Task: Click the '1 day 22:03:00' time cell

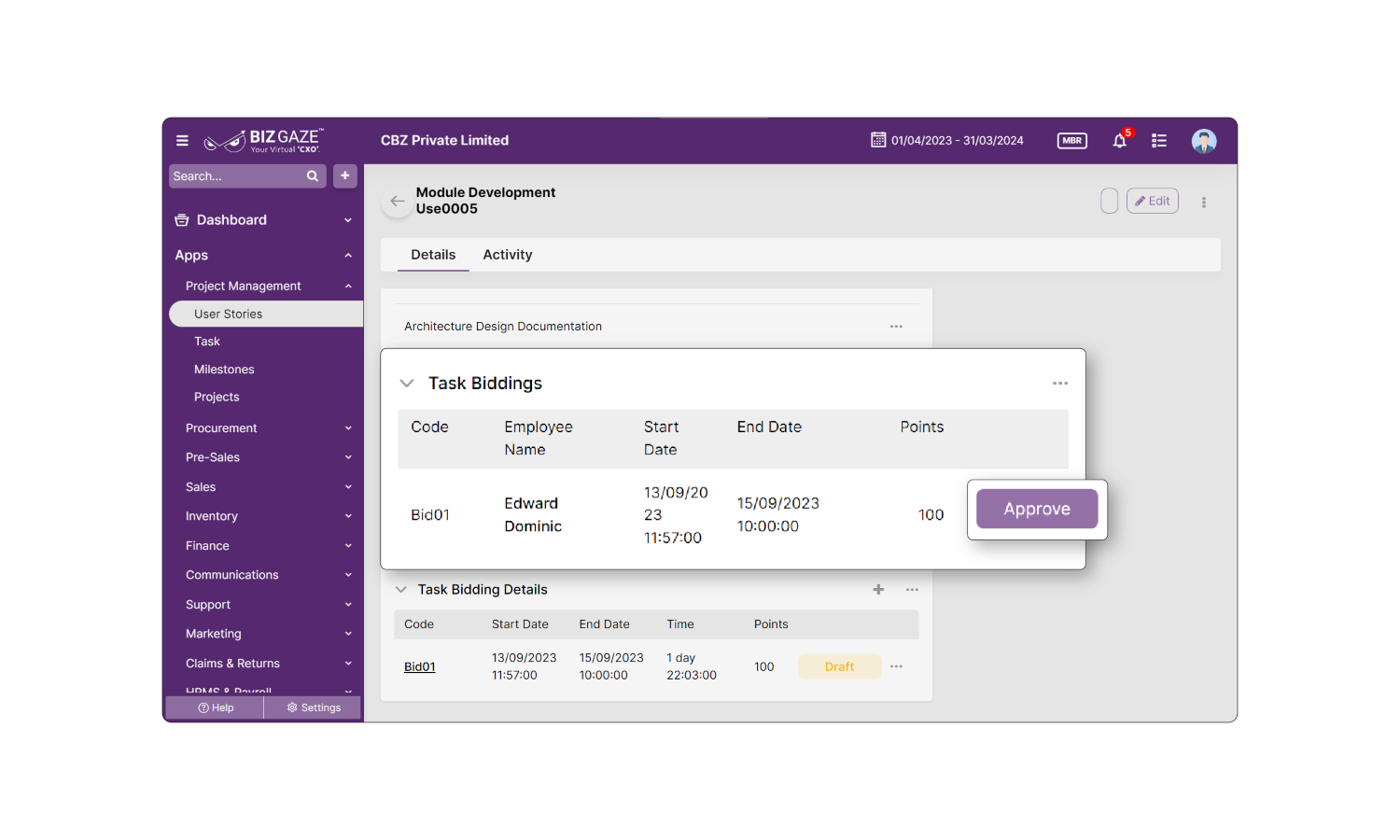Action: click(x=692, y=666)
